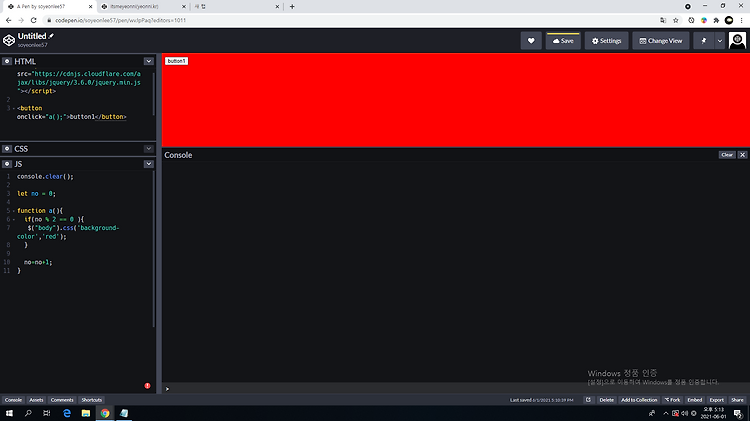Fold the button tag on HTML line 3
Image resolution: width=750 pixels, height=421 pixels.
click(13, 109)
